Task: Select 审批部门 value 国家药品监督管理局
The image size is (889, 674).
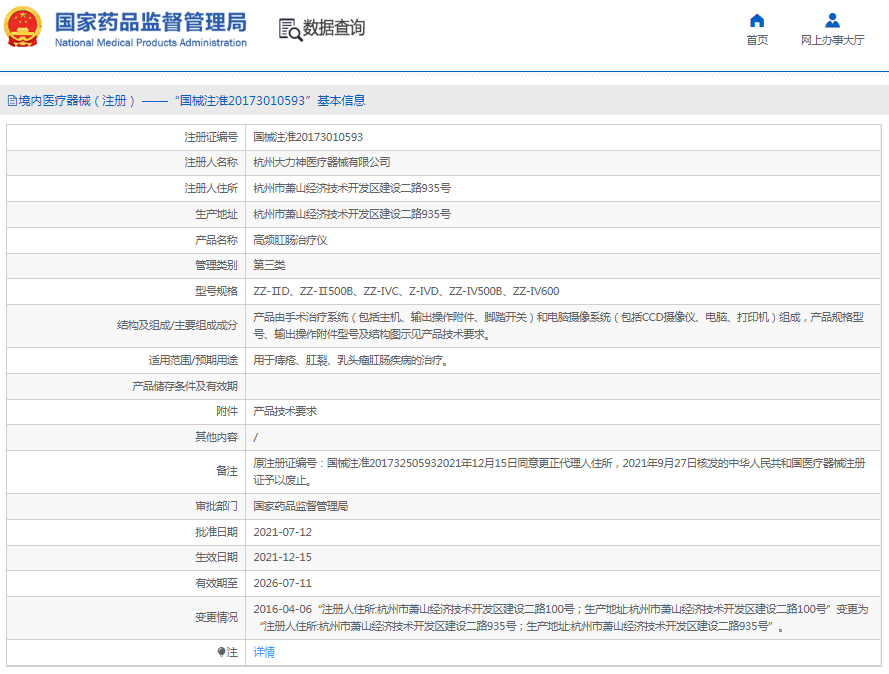Action: (x=300, y=506)
